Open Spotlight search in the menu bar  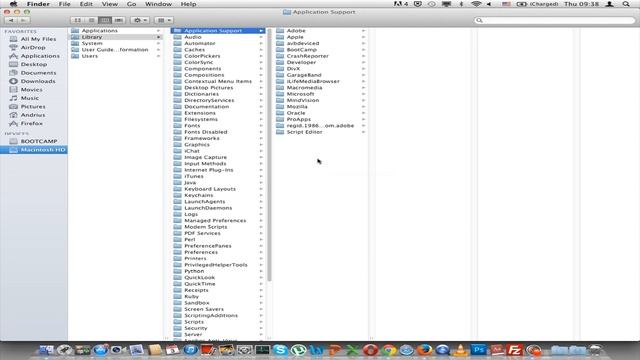(x=626, y=4)
